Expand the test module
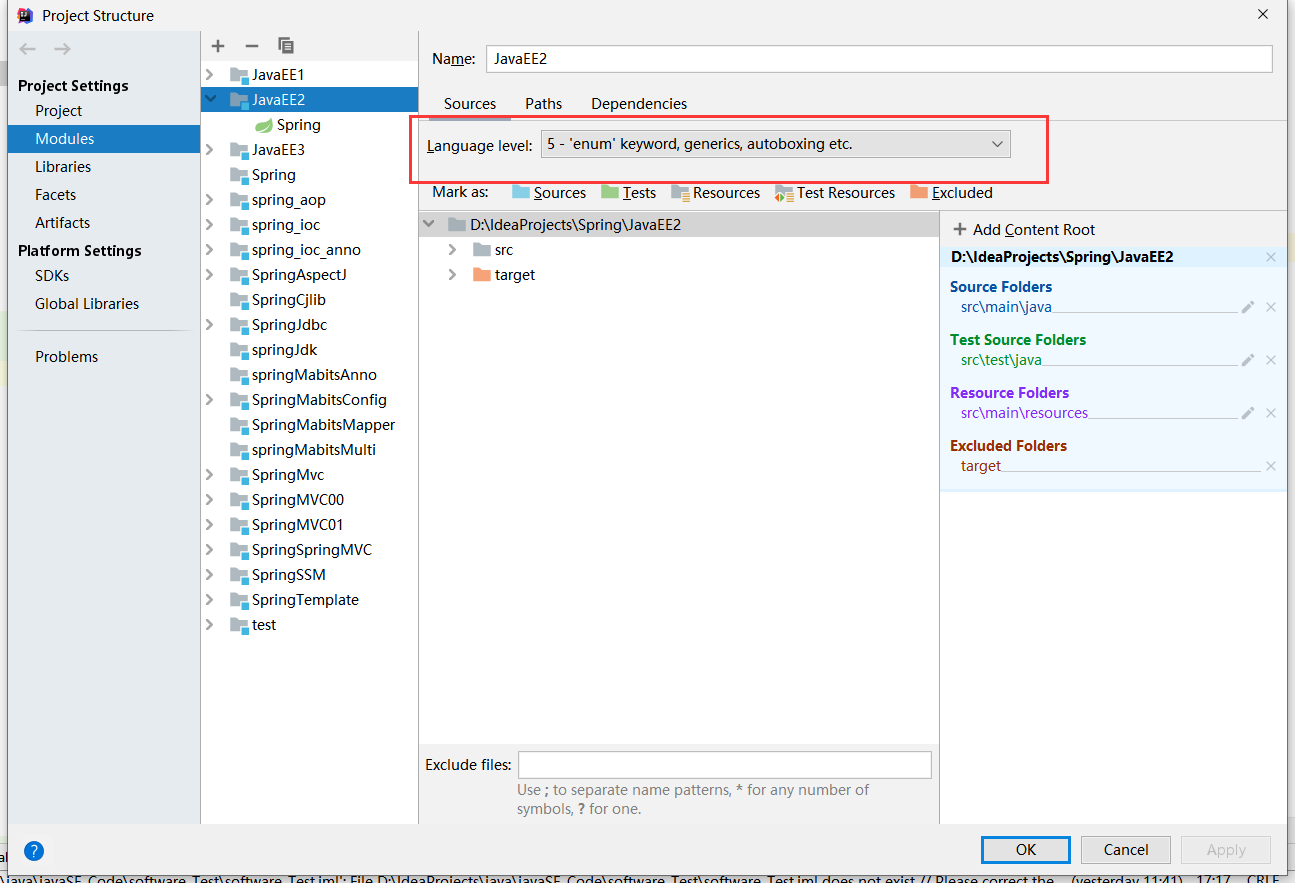The height and width of the screenshot is (883, 1295). click(x=209, y=625)
